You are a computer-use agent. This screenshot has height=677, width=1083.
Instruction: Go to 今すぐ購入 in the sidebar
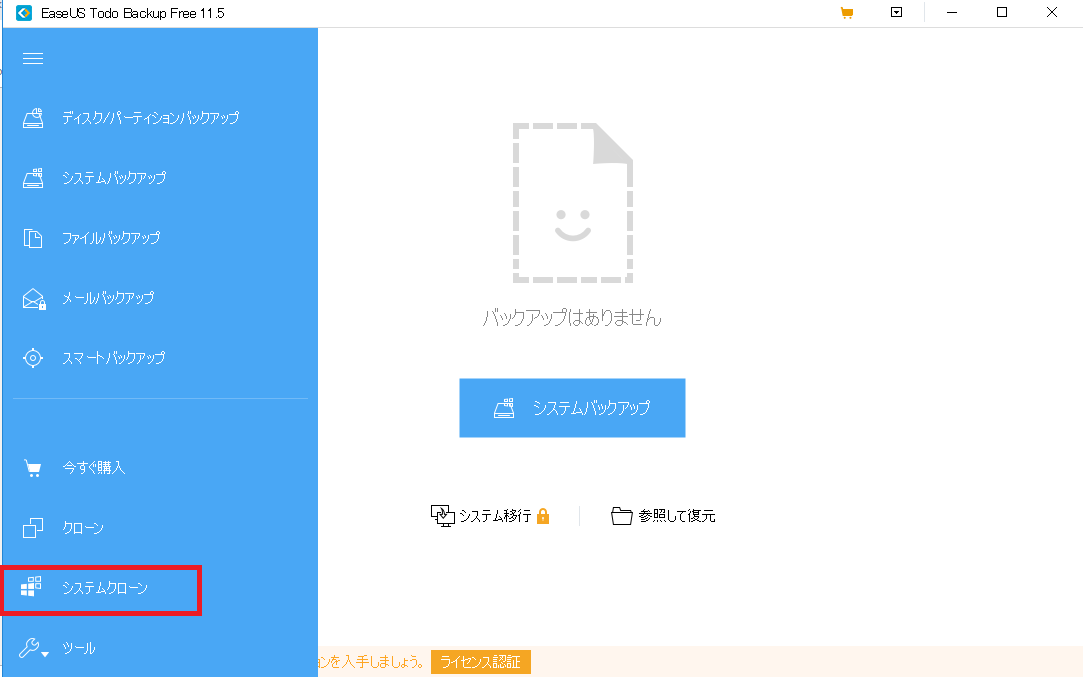pyautogui.click(x=94, y=468)
